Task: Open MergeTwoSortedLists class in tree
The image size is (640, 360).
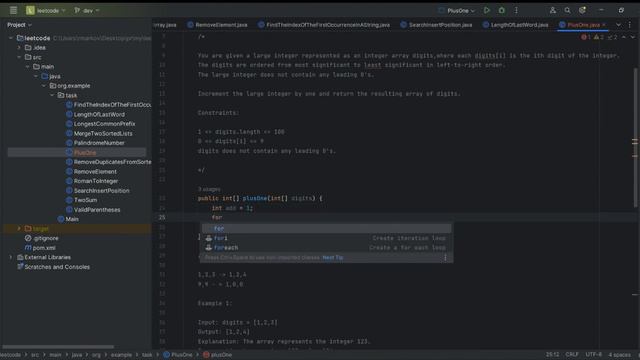Action: (99, 133)
